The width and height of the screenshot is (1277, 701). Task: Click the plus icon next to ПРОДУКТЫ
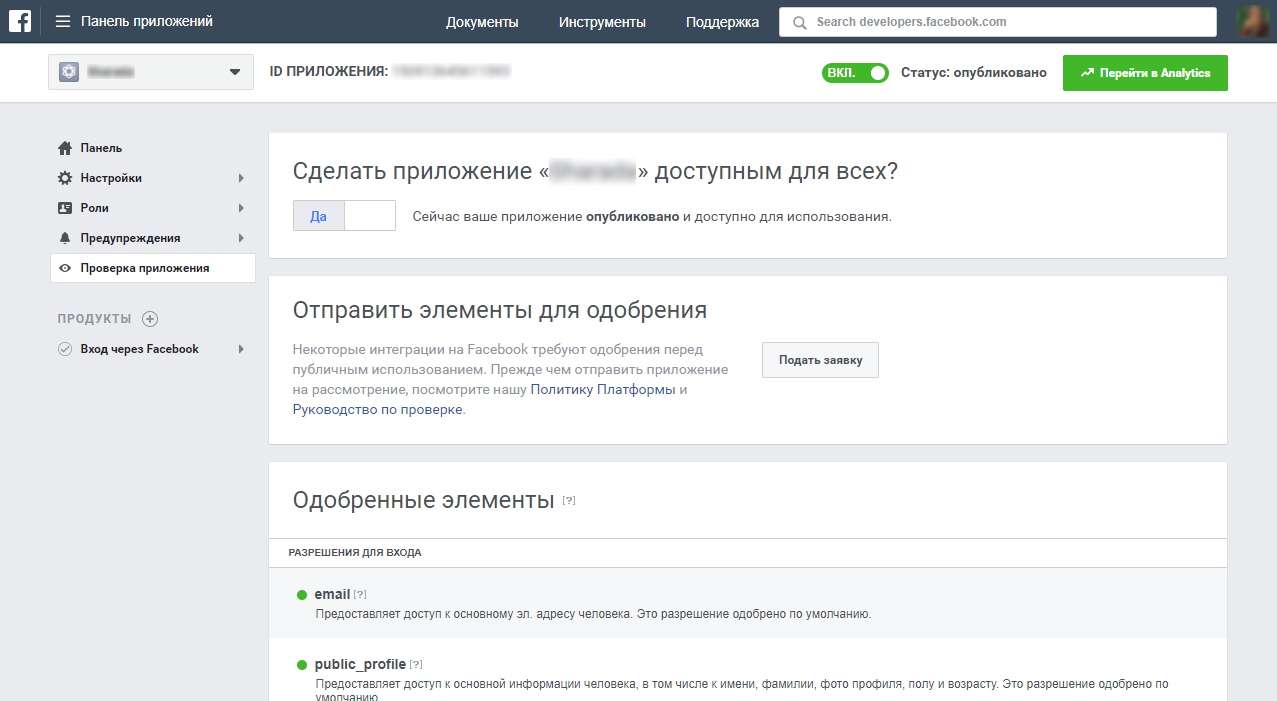tap(150, 319)
